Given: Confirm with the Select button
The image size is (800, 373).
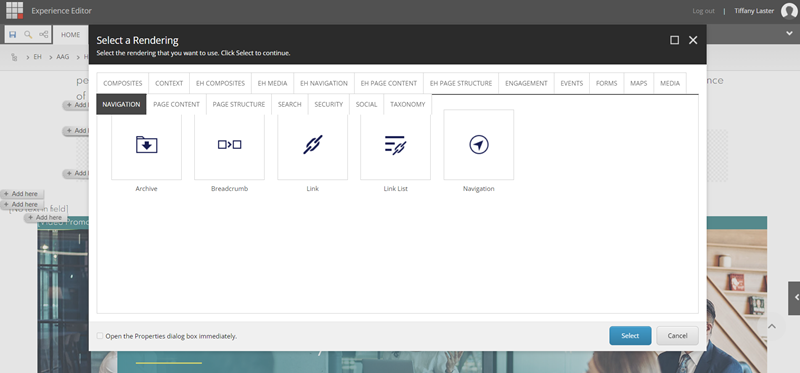Looking at the screenshot, I should click(x=630, y=336).
